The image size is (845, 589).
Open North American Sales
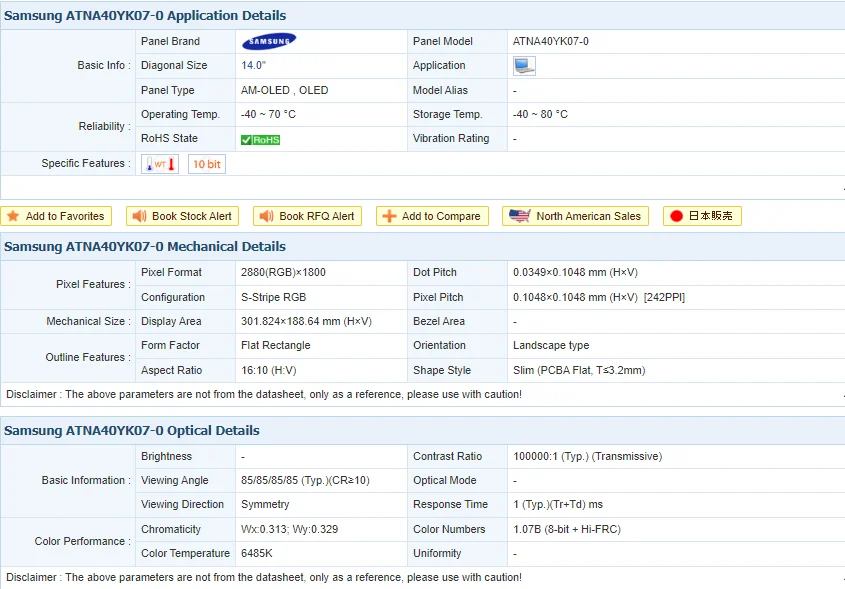[x=576, y=216]
